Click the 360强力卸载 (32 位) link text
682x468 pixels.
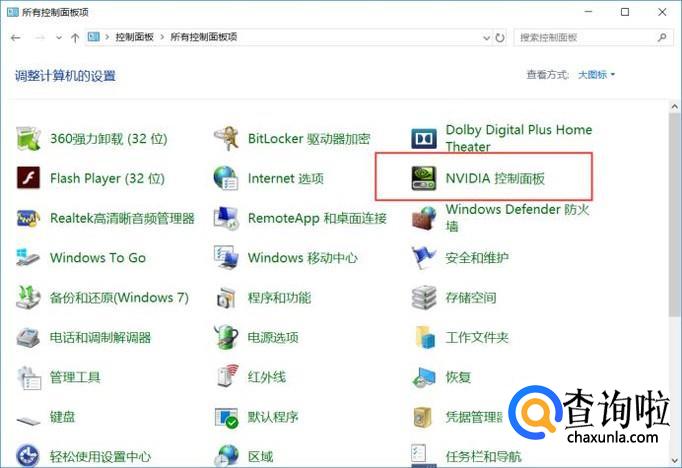(x=109, y=139)
